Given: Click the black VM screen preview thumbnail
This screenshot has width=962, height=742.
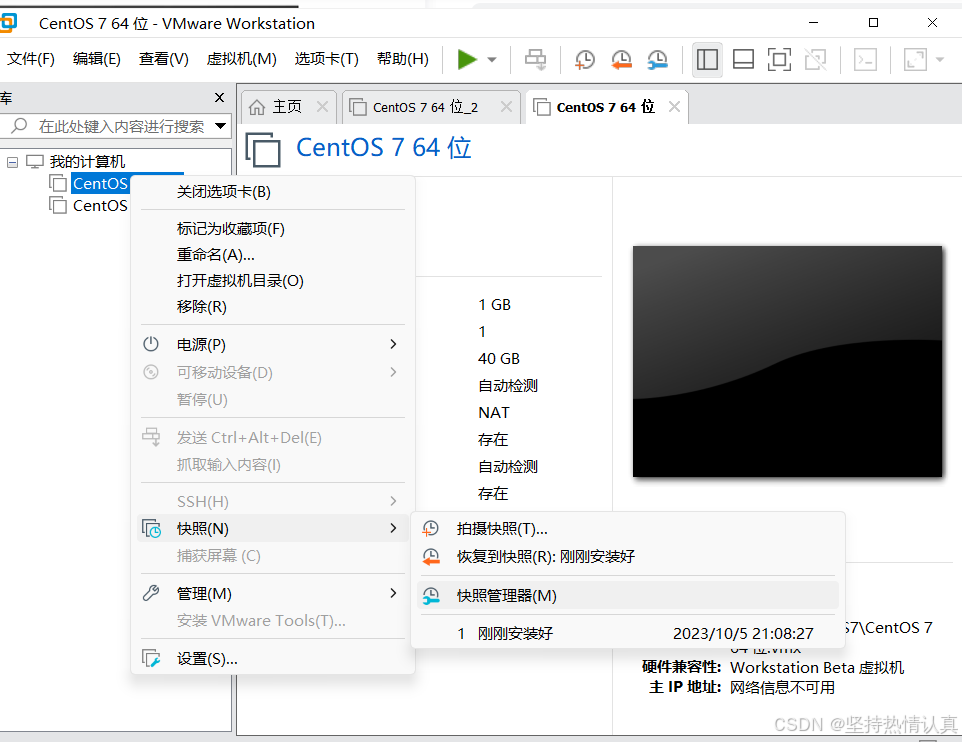Looking at the screenshot, I should click(787, 361).
